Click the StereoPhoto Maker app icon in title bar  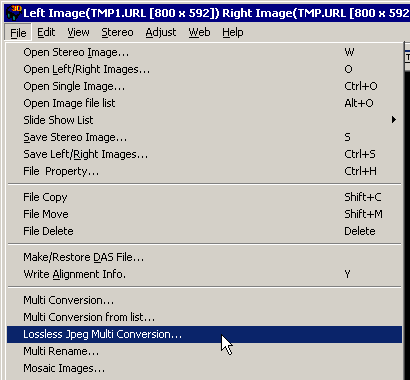(13, 13)
